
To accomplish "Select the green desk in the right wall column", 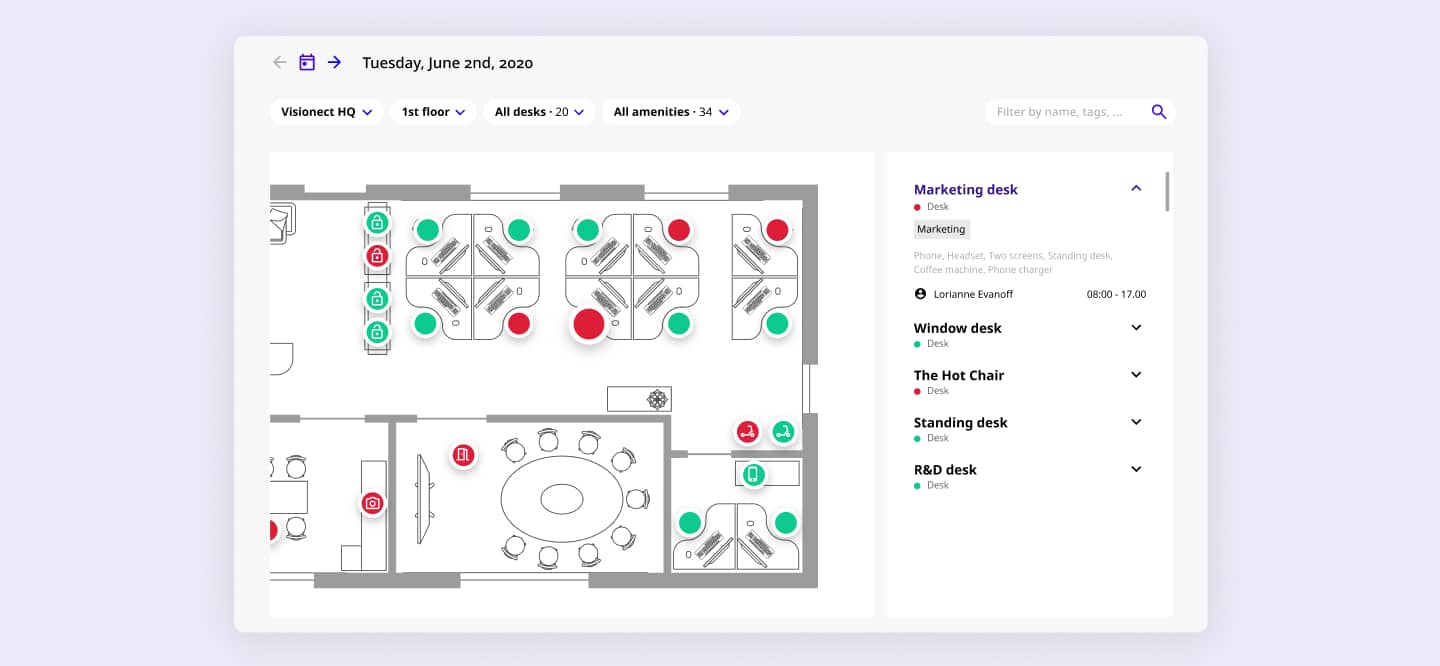I will (777, 323).
